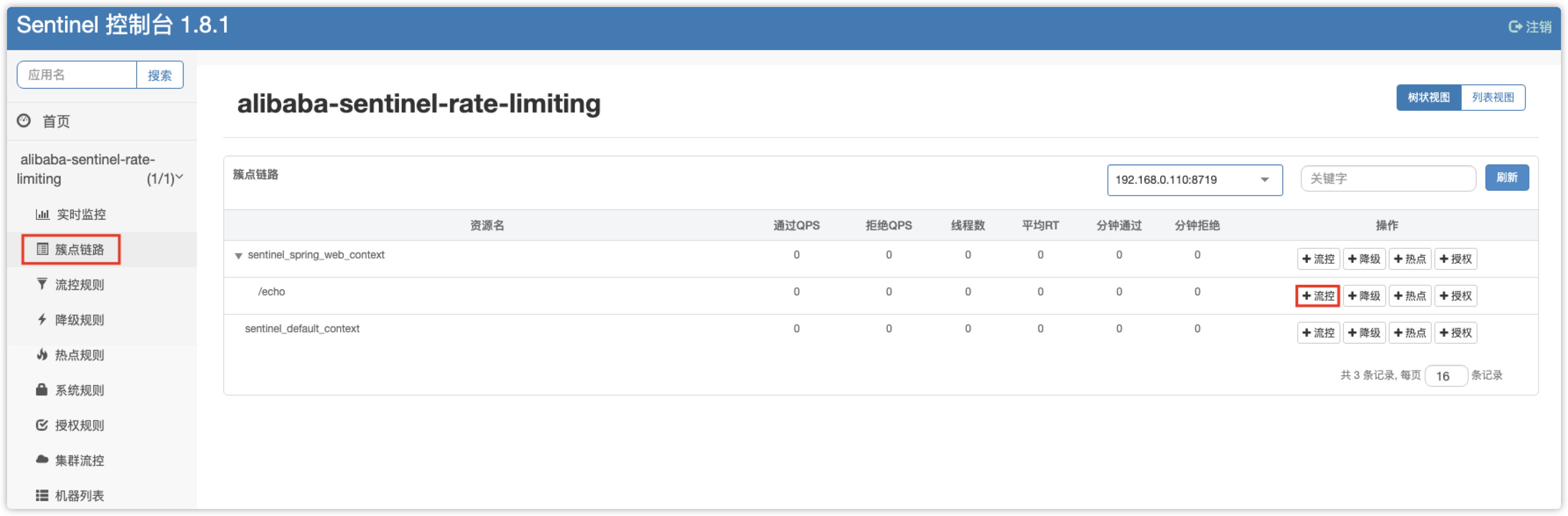
Task: Collapse the sentinel_spring_web_context tree node
Action: tap(239, 255)
